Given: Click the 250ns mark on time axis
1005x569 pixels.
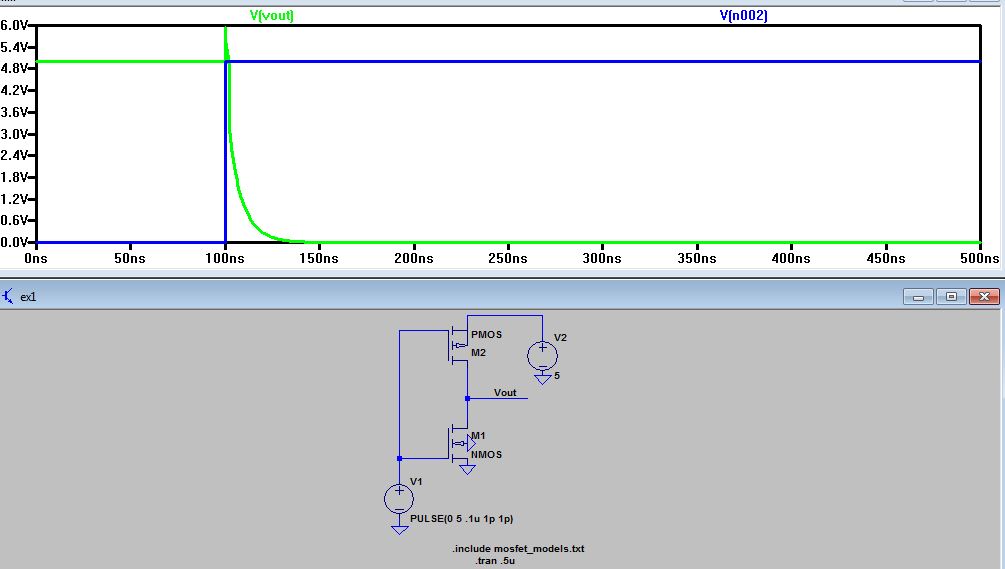Looking at the screenshot, I should (x=508, y=258).
